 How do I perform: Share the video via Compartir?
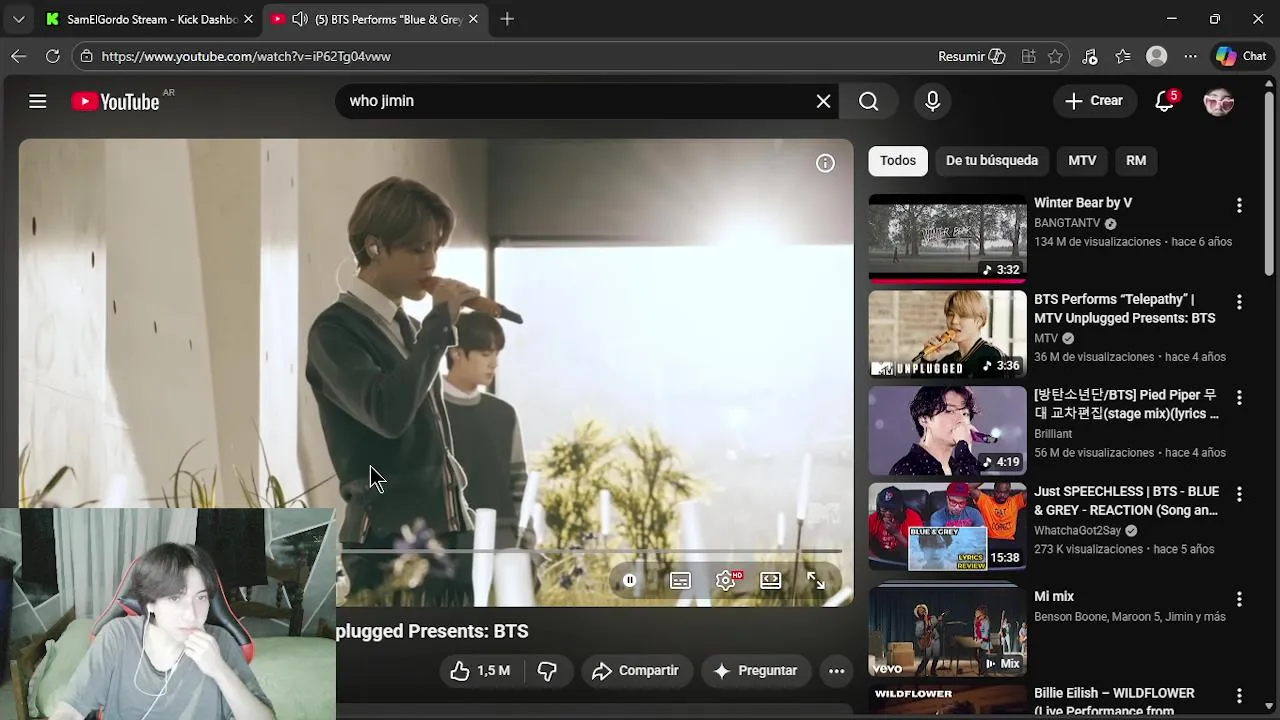635,671
